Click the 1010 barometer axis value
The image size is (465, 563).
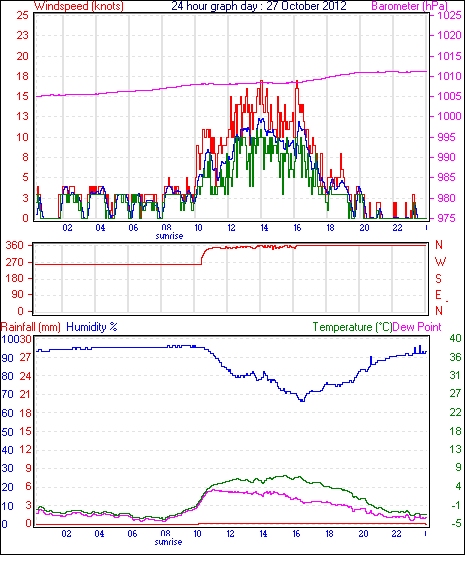(x=449, y=76)
